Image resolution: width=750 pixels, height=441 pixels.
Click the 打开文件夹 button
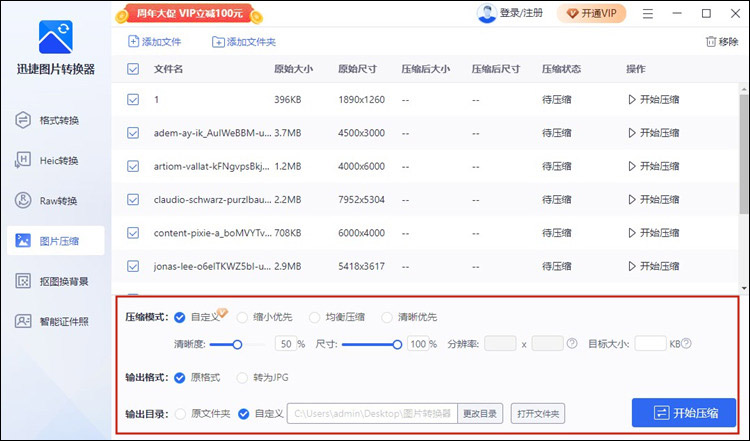(x=538, y=414)
